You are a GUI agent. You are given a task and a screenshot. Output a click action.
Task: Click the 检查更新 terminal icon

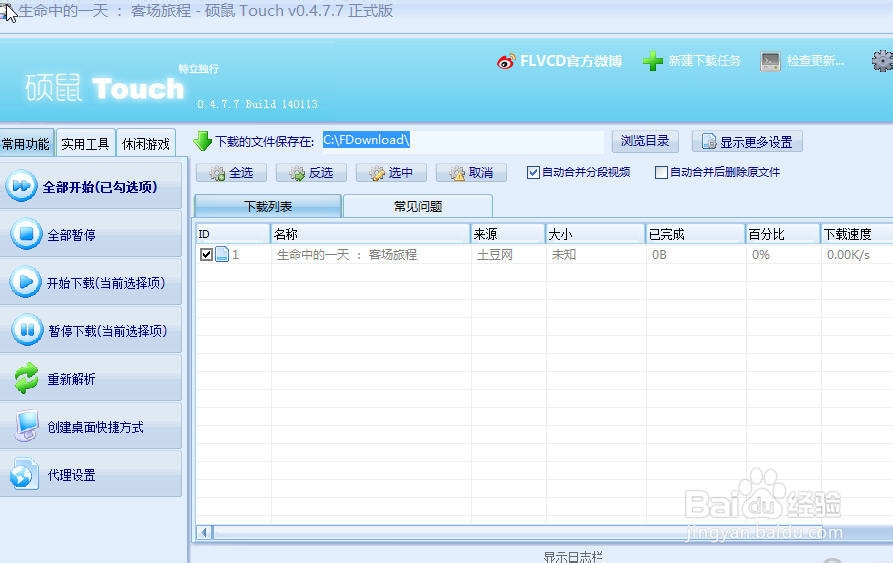[770, 61]
